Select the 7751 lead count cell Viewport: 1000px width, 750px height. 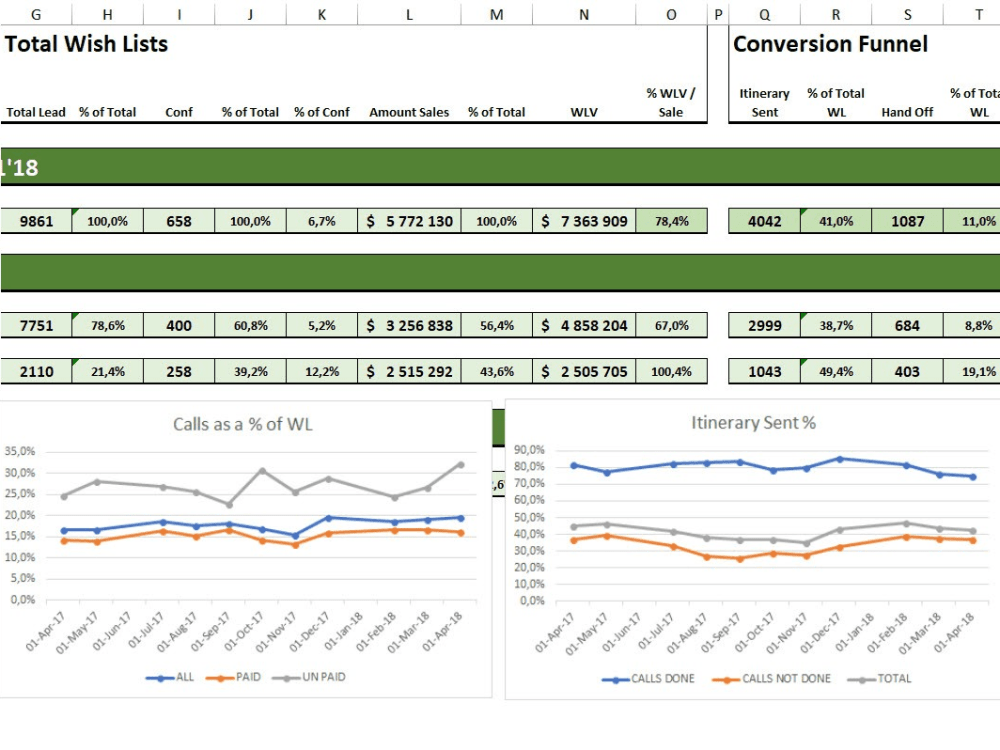[37, 324]
